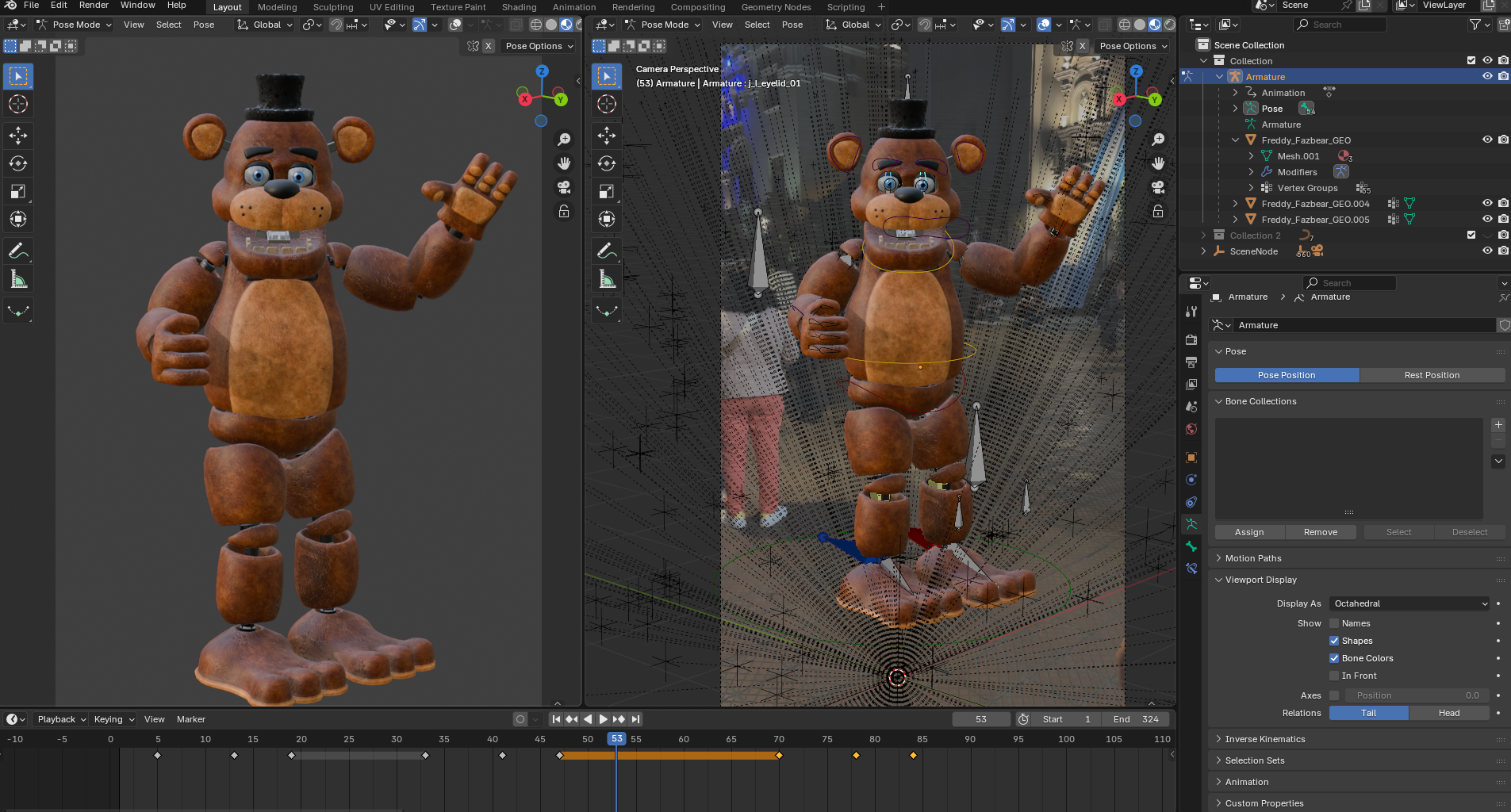Disable the Shapes checkbox
This screenshot has height=812, width=1511.
point(1334,641)
